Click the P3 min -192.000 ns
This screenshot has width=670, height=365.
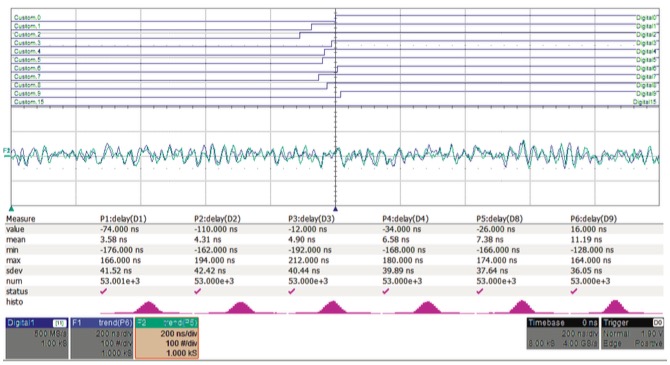(x=310, y=250)
